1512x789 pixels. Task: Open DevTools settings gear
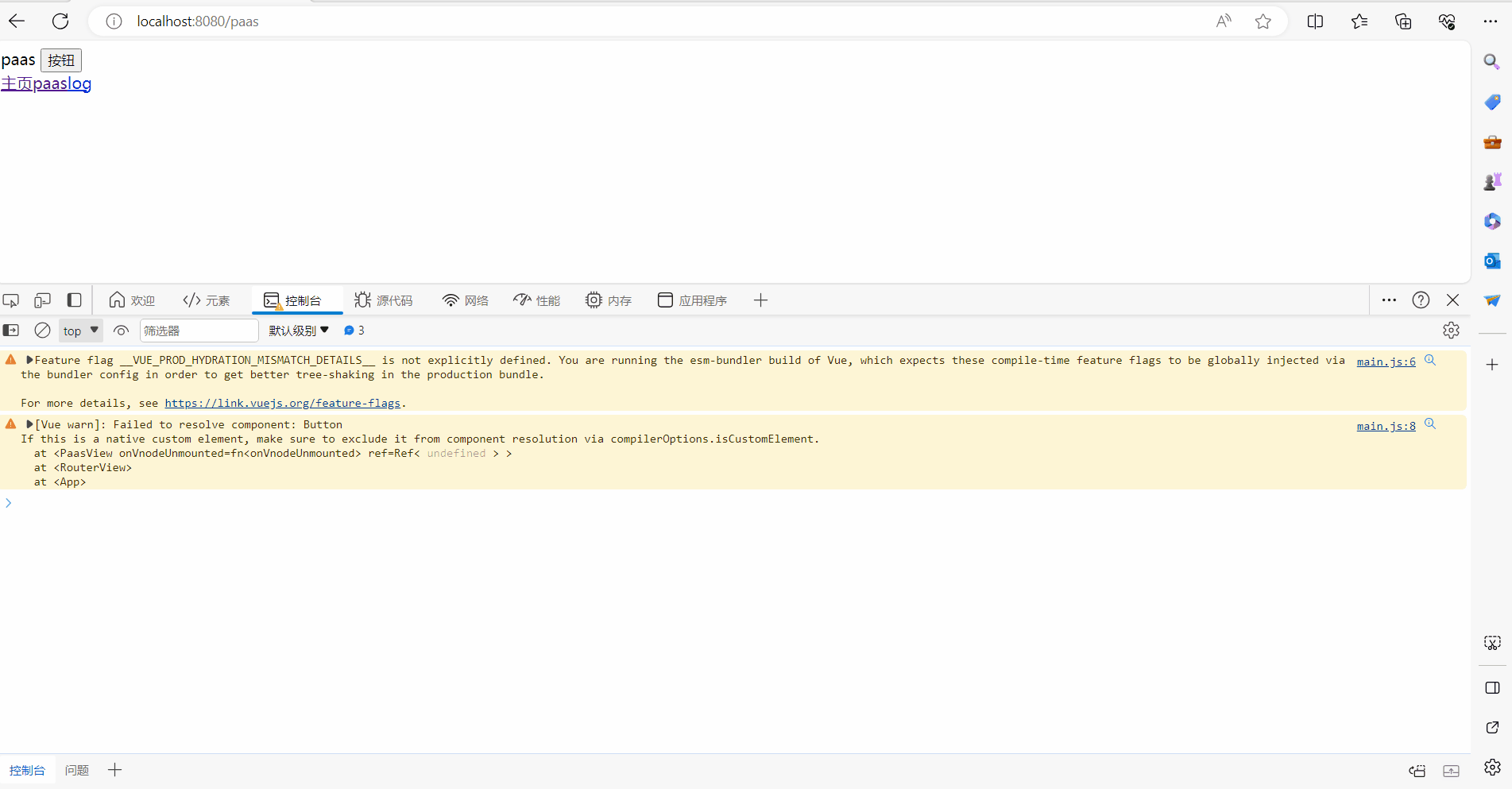[x=1451, y=330]
